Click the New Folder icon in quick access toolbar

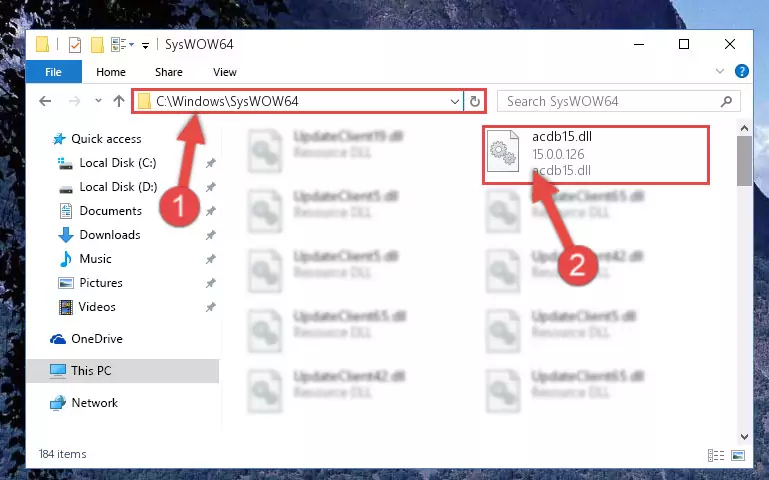(97, 45)
